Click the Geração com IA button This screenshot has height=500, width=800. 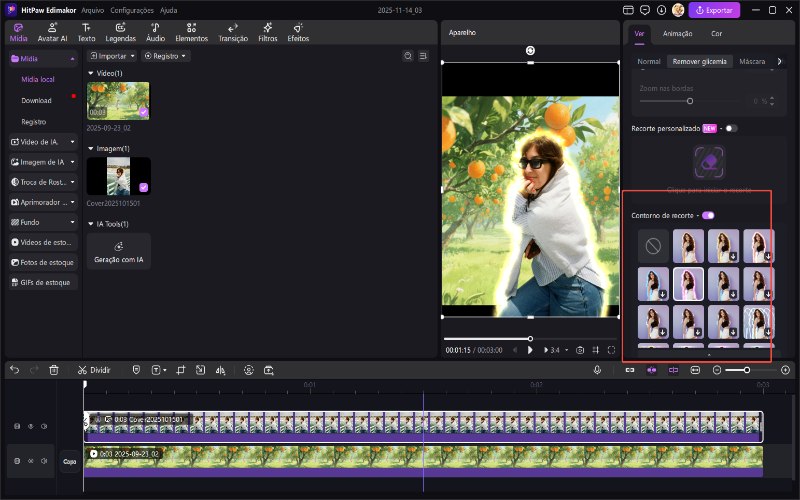tap(118, 251)
